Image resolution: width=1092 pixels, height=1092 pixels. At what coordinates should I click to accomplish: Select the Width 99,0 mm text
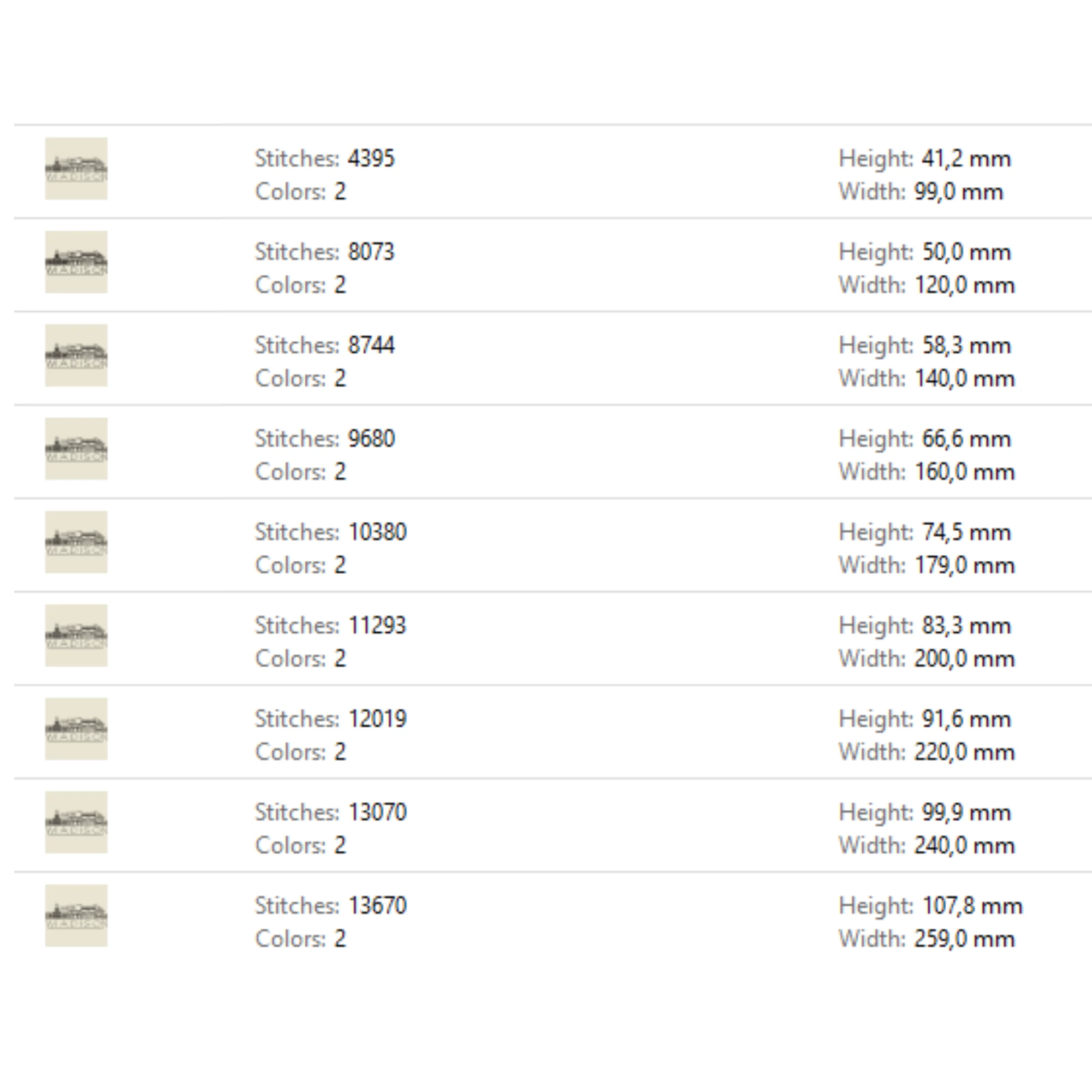pos(959,192)
